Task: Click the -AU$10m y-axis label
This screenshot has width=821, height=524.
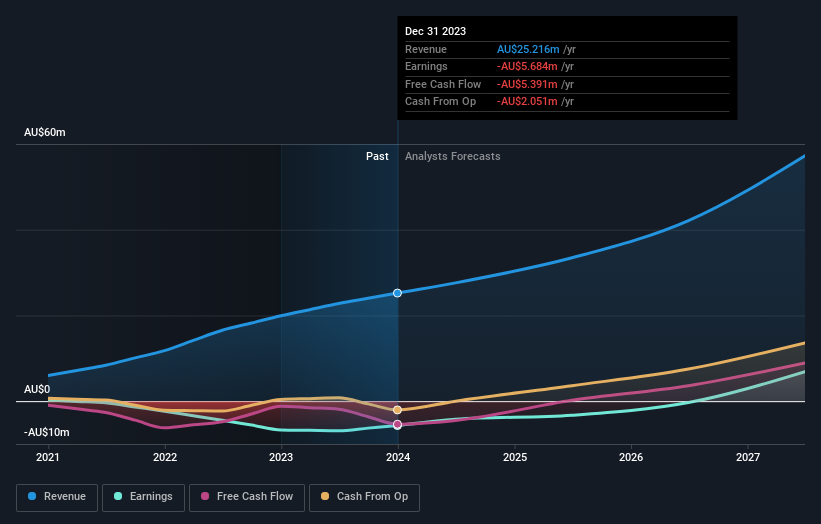Action: click(47, 432)
